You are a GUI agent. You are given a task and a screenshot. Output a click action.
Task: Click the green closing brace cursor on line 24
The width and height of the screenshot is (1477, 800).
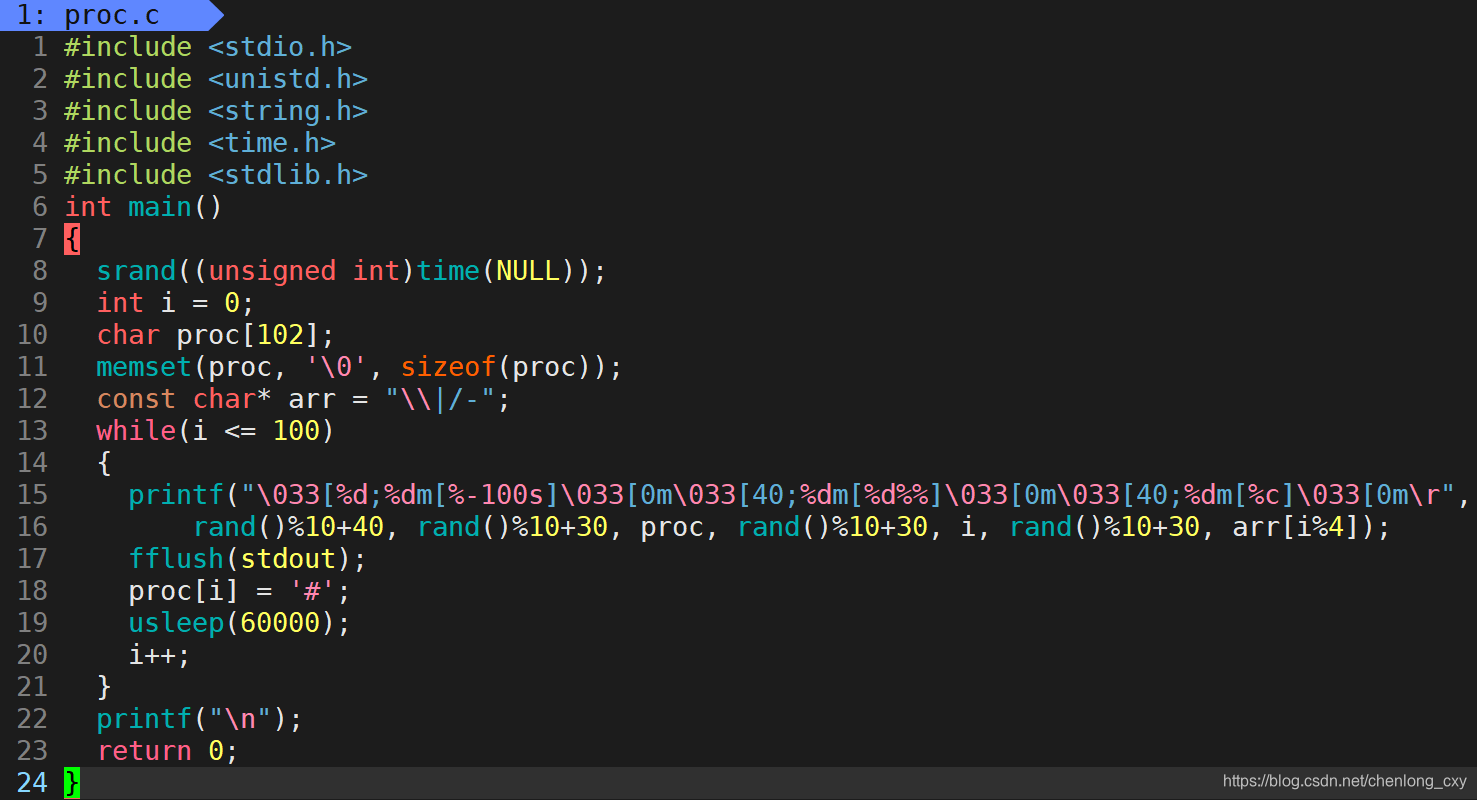tap(72, 783)
